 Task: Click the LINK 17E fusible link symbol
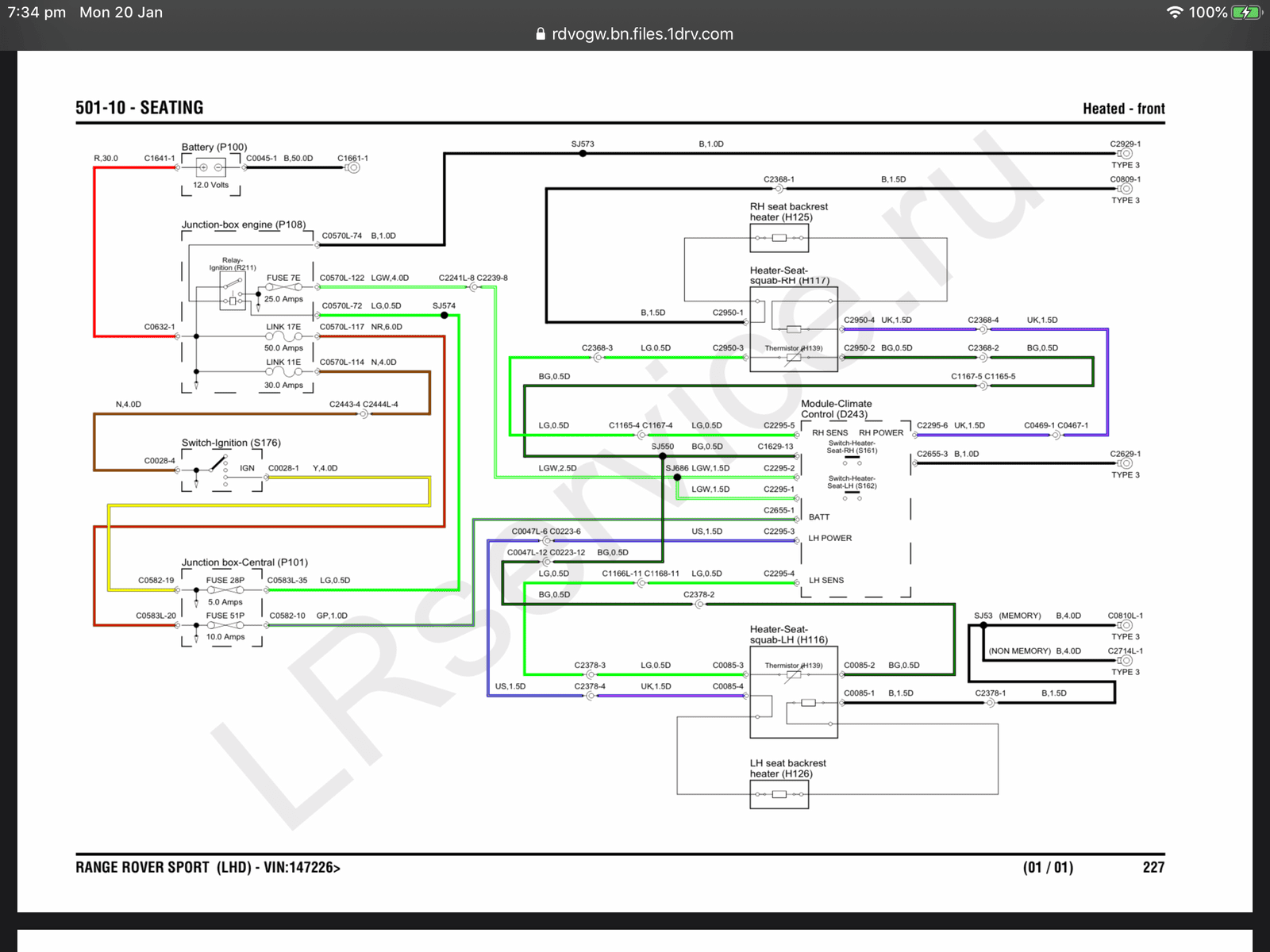coord(283,336)
